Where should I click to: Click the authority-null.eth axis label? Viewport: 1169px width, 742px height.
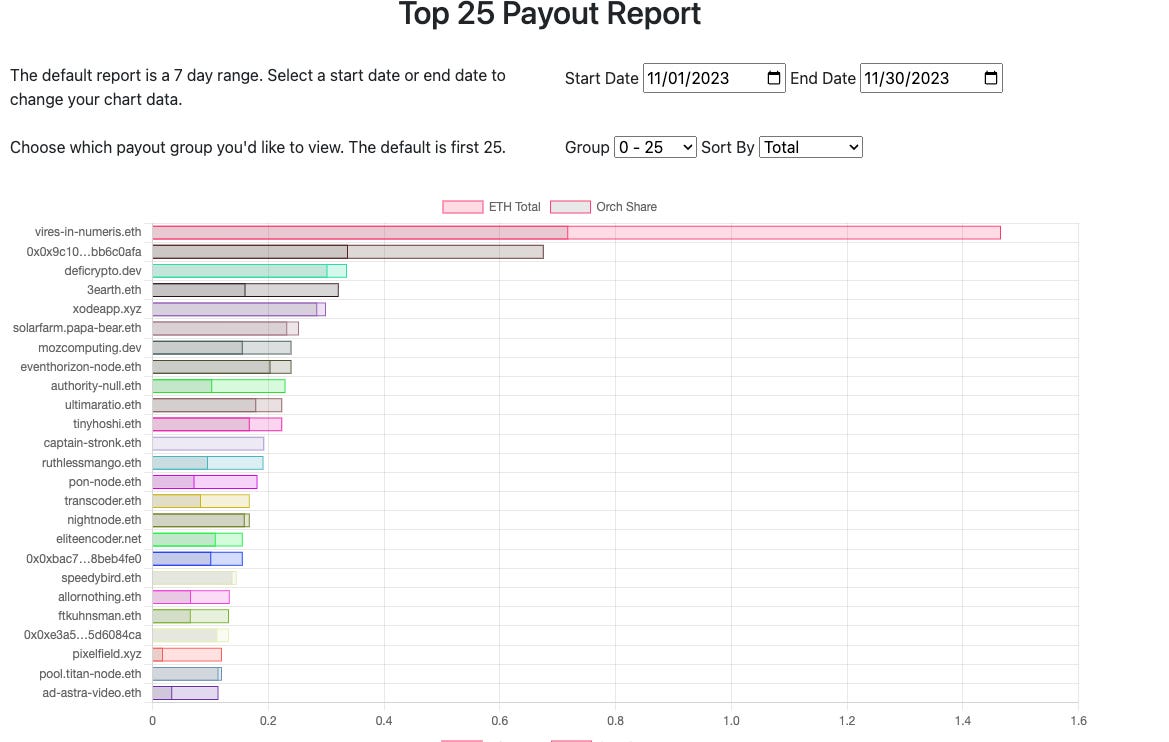pos(96,386)
